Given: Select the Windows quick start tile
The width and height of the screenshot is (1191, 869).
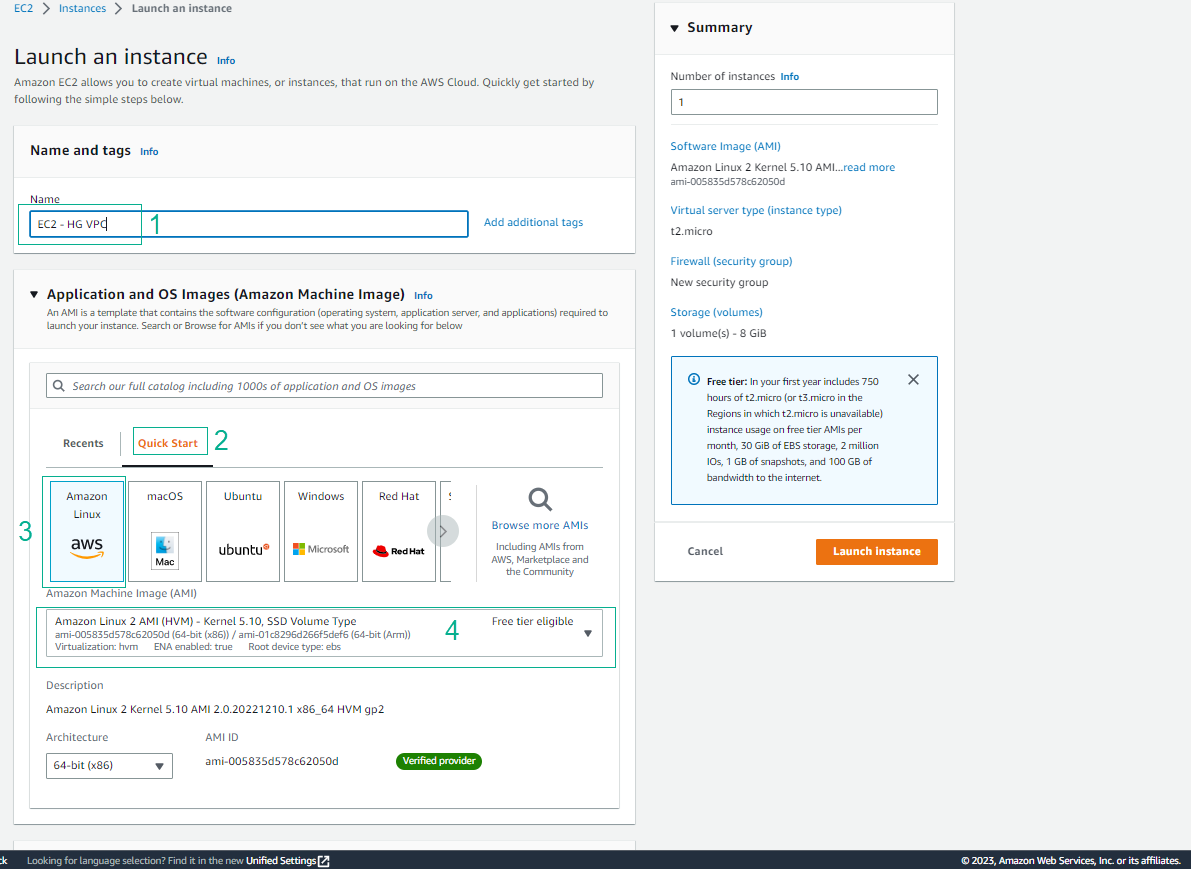Looking at the screenshot, I should point(321,531).
